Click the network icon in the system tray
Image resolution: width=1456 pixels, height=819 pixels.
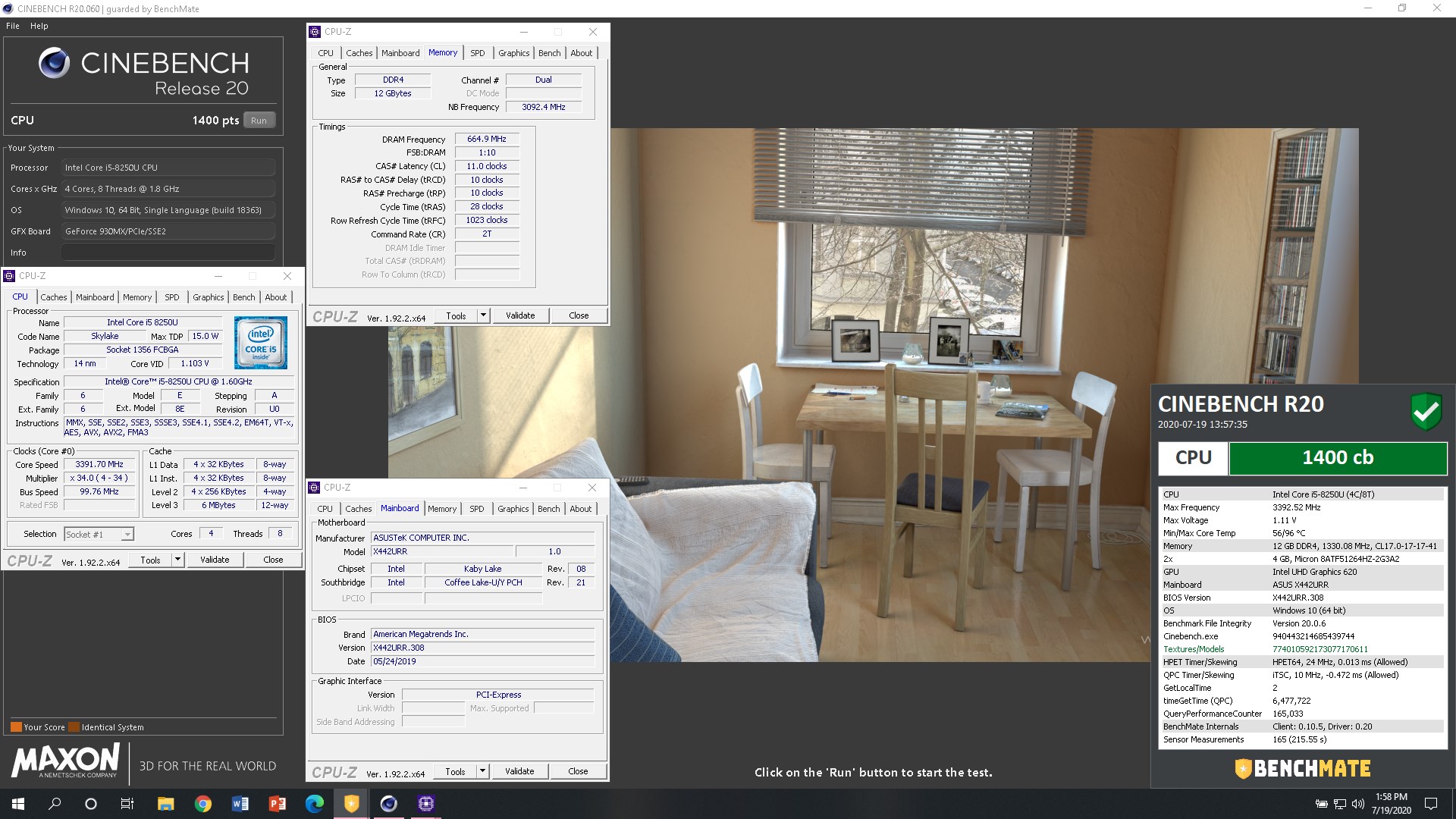point(1339,804)
